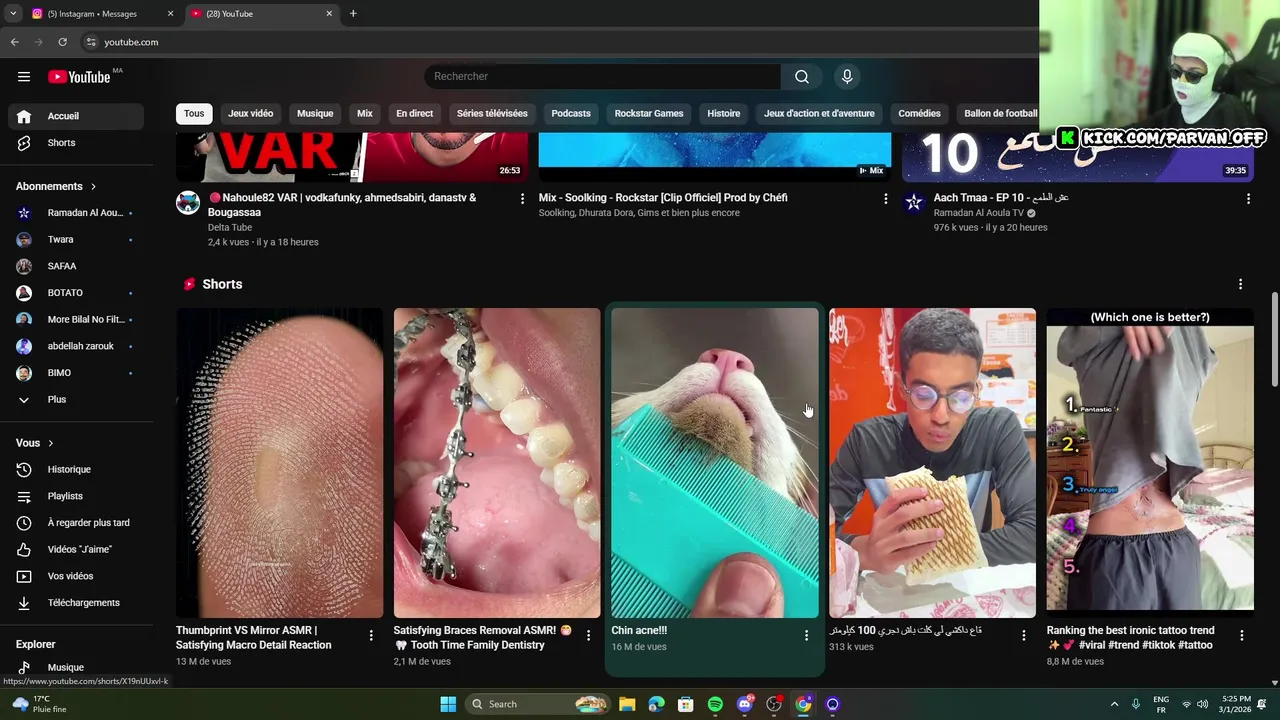The image size is (1280, 720).
Task: Click the YouTube logo
Action: (x=79, y=77)
